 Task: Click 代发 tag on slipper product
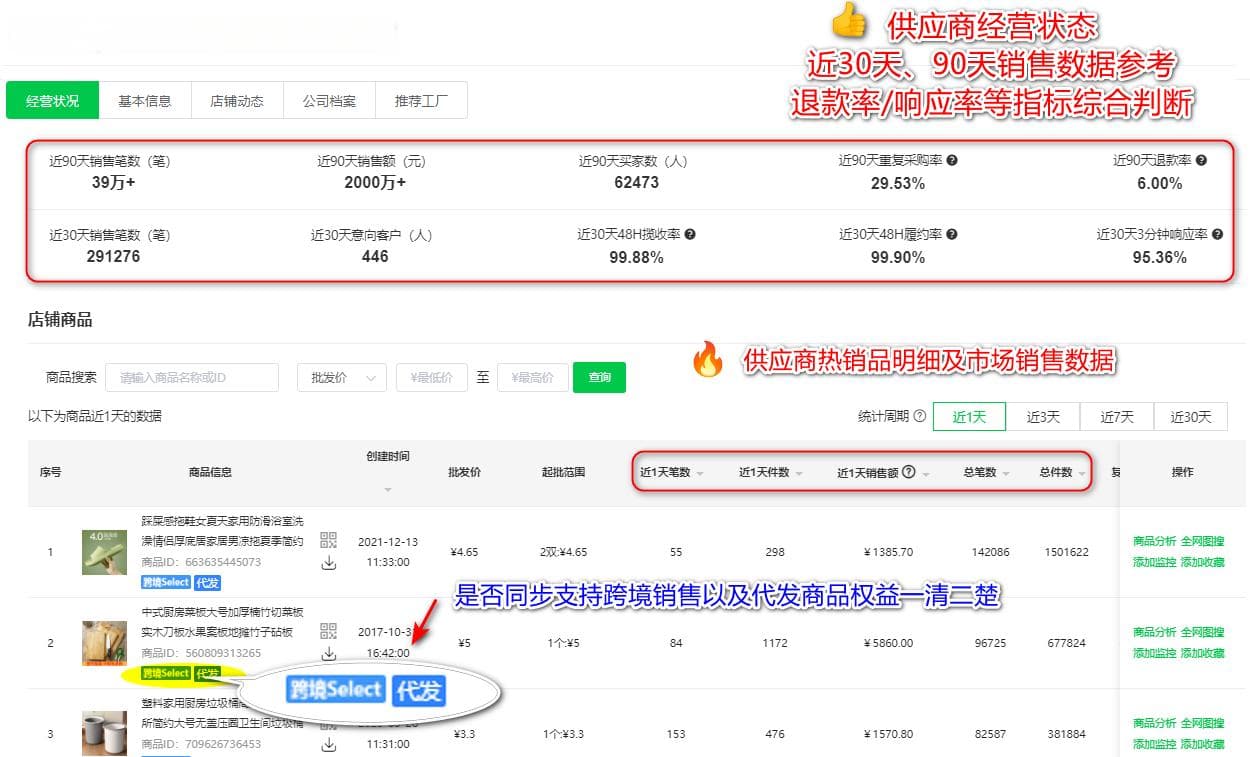point(207,582)
